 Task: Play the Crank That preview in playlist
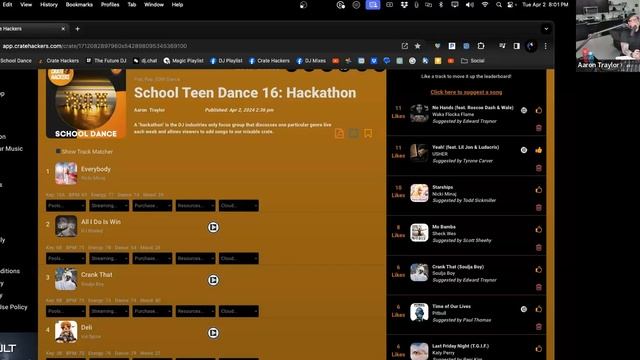click(x=213, y=280)
